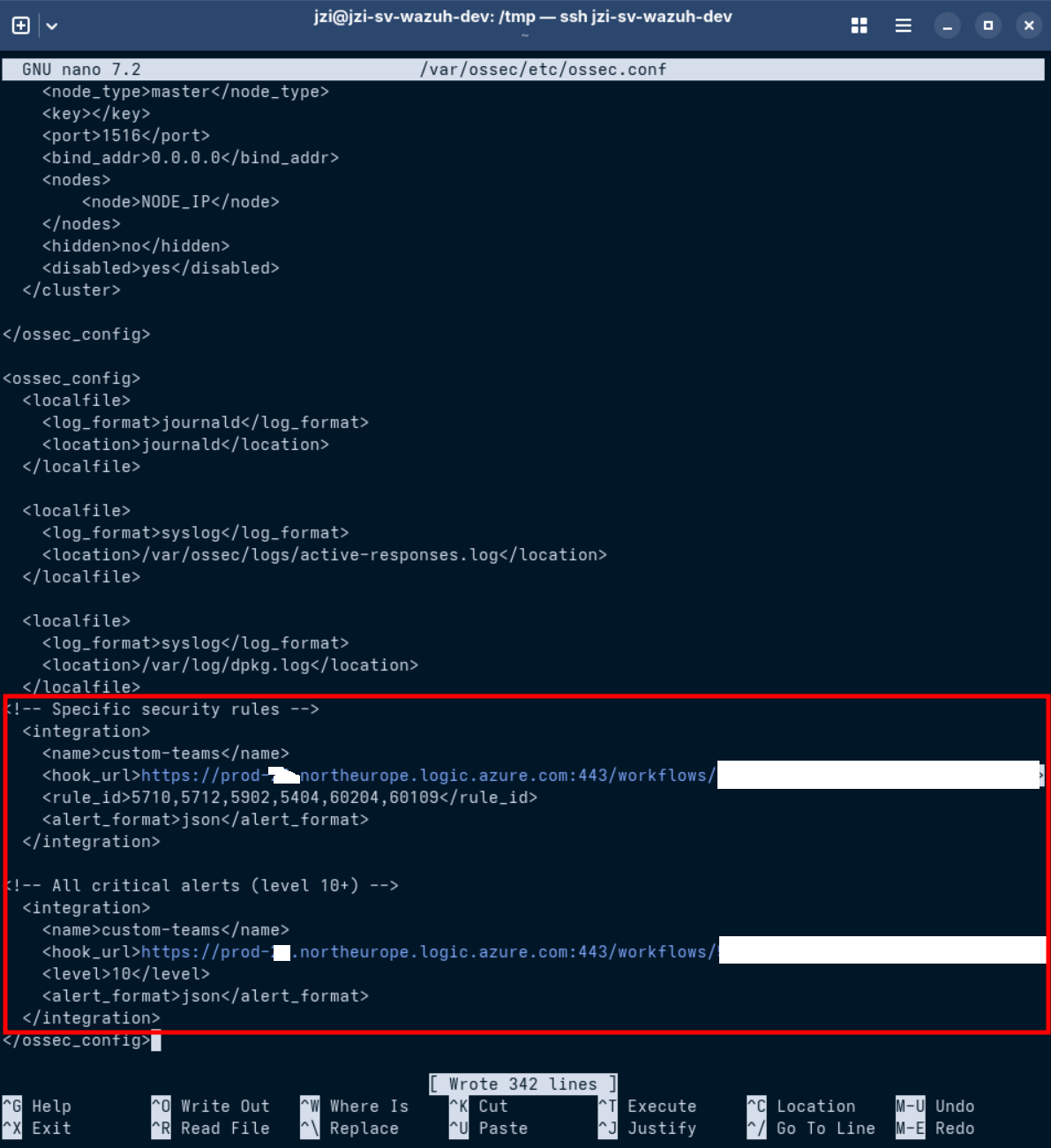Open the tab overview grid

pos(859,26)
